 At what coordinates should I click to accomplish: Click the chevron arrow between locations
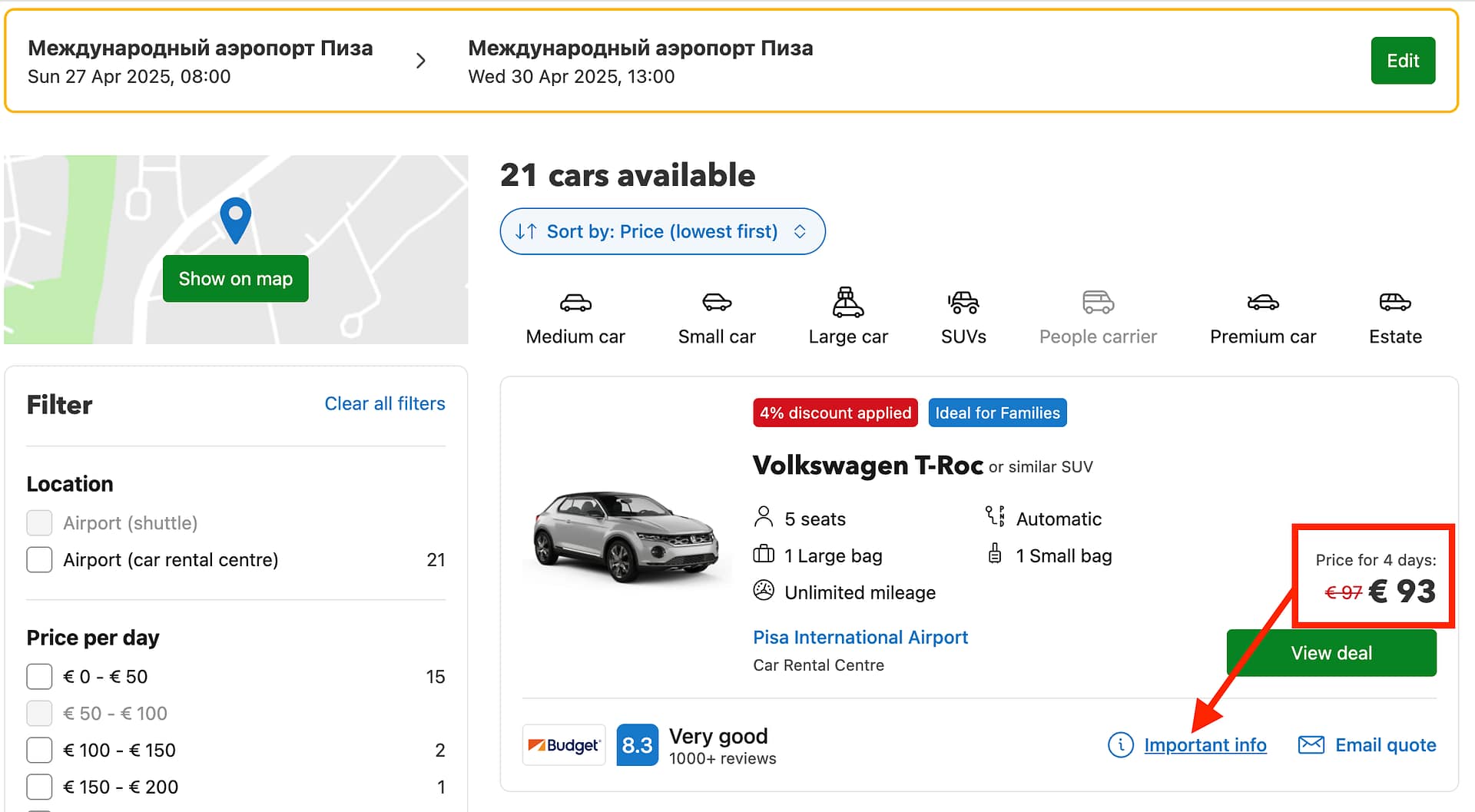tap(420, 61)
